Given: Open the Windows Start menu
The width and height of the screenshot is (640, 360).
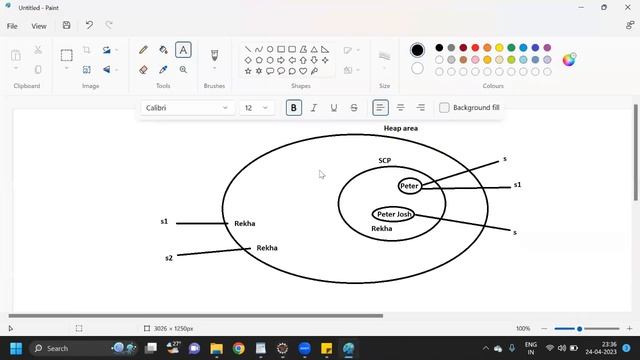Looking at the screenshot, I should tap(16, 349).
